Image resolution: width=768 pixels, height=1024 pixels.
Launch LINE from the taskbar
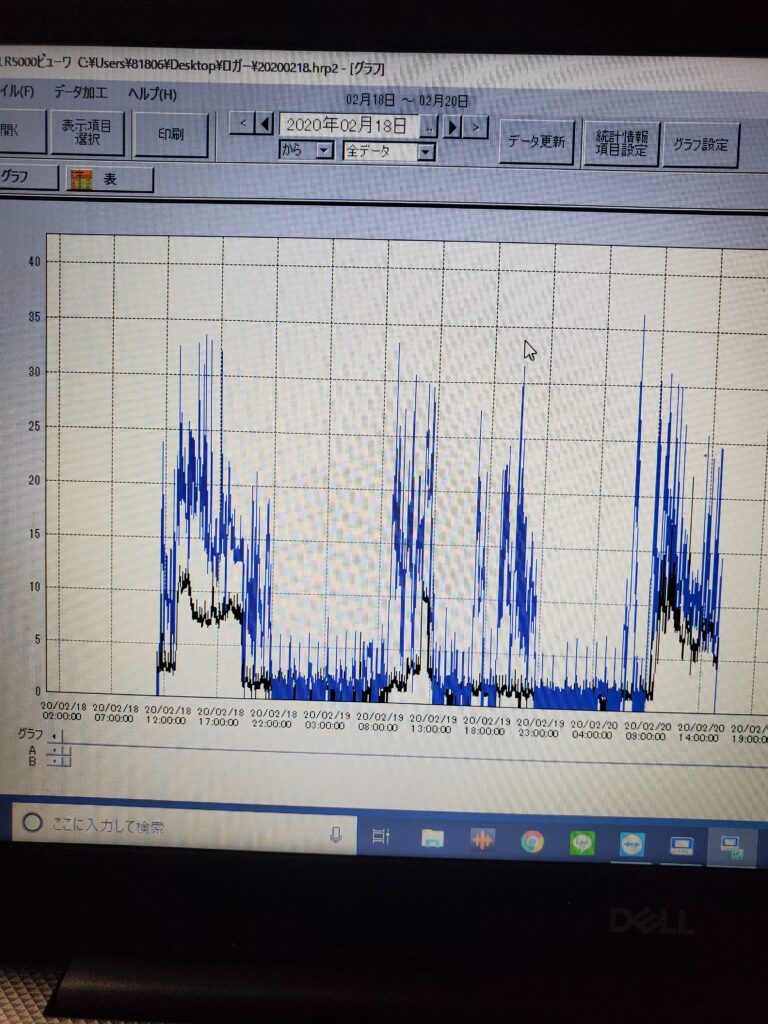pyautogui.click(x=582, y=842)
